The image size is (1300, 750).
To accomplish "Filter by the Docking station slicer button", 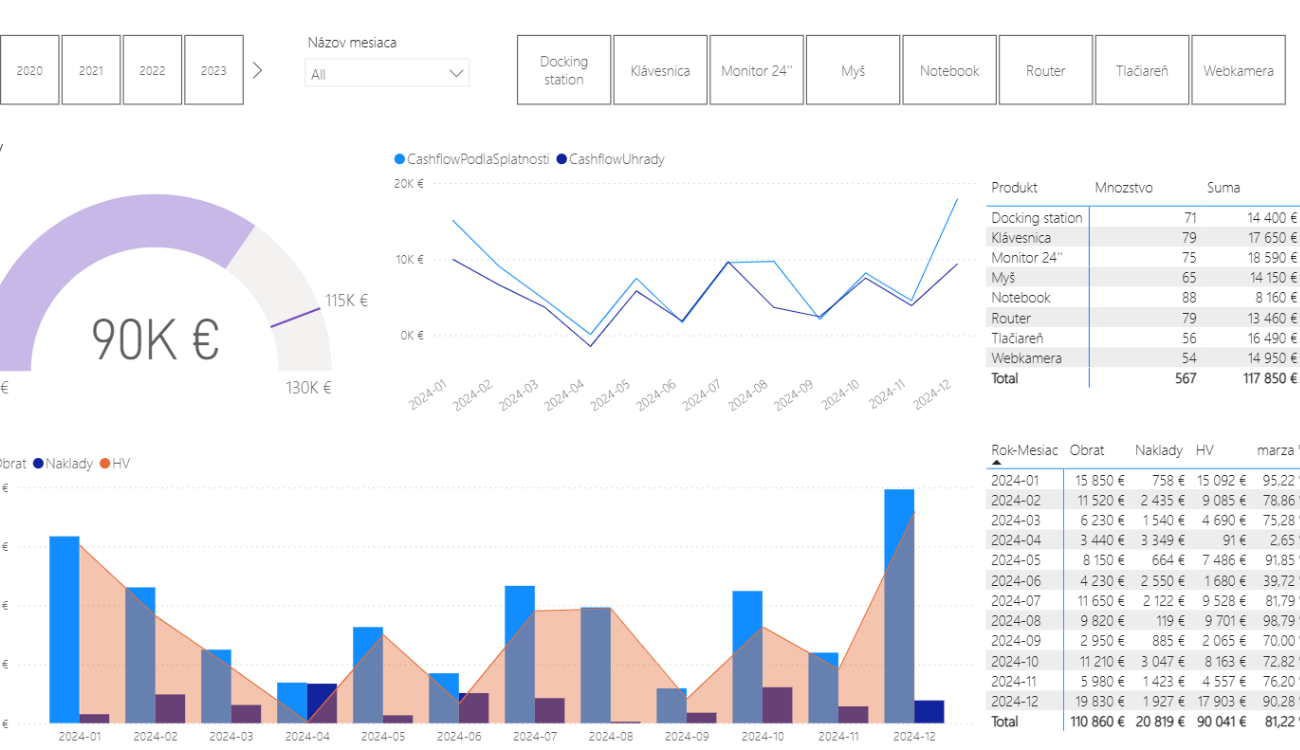I will tap(564, 70).
